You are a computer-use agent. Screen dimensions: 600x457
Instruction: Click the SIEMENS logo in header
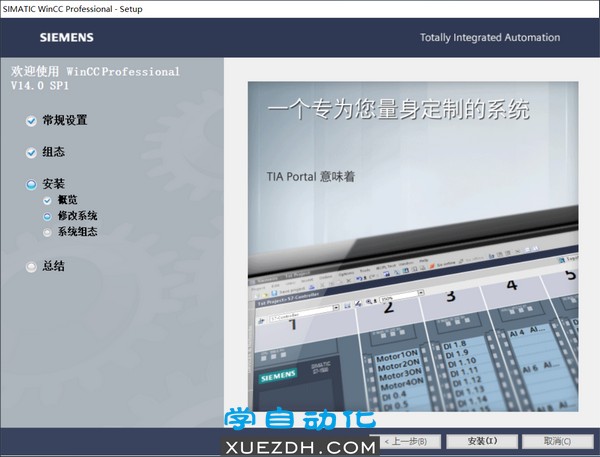[67, 38]
